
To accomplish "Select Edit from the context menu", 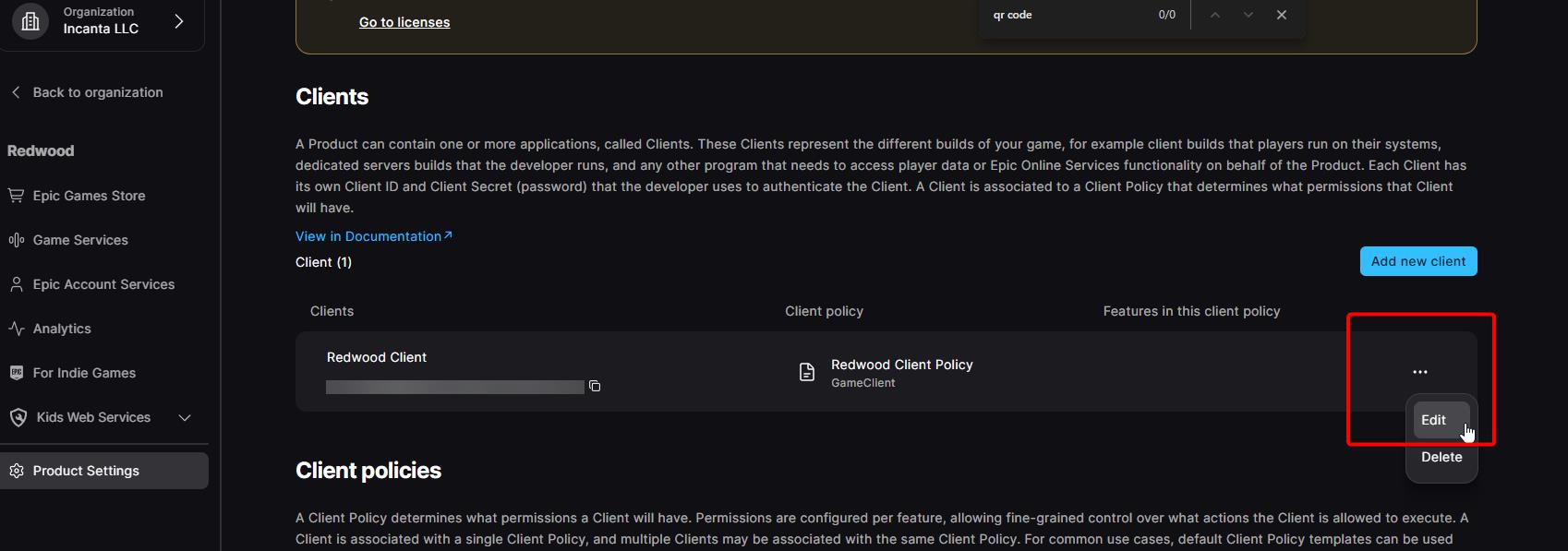I will point(1433,420).
